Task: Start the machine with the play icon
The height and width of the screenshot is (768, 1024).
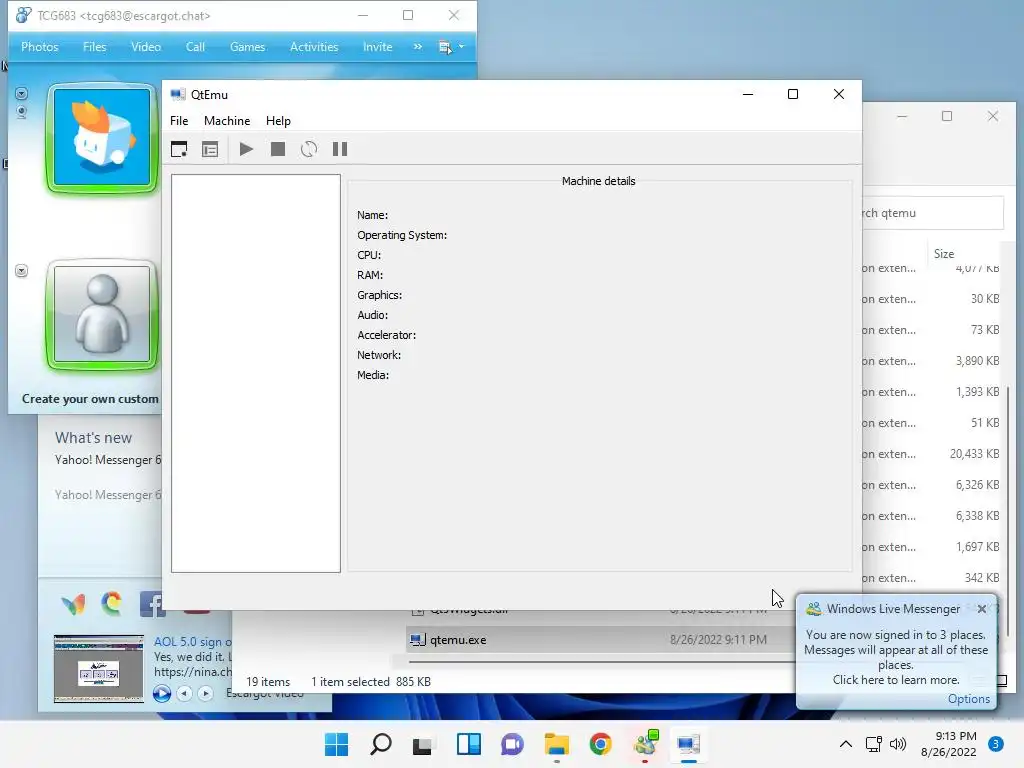Action: 246,150
